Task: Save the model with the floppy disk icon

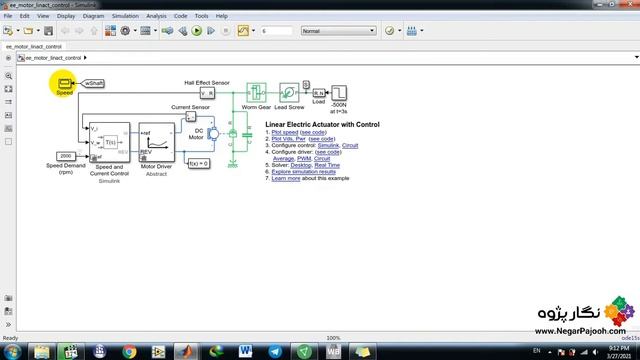Action: tap(49, 31)
